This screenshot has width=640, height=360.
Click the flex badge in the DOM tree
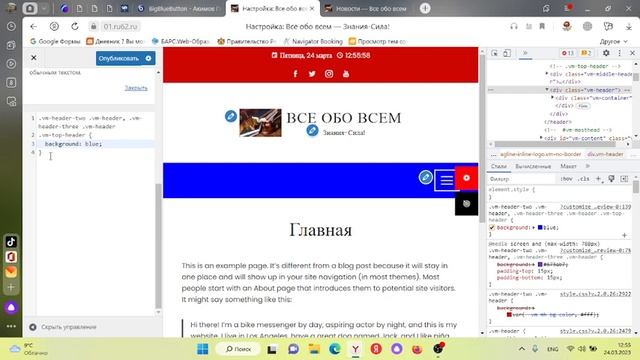tap(583, 106)
